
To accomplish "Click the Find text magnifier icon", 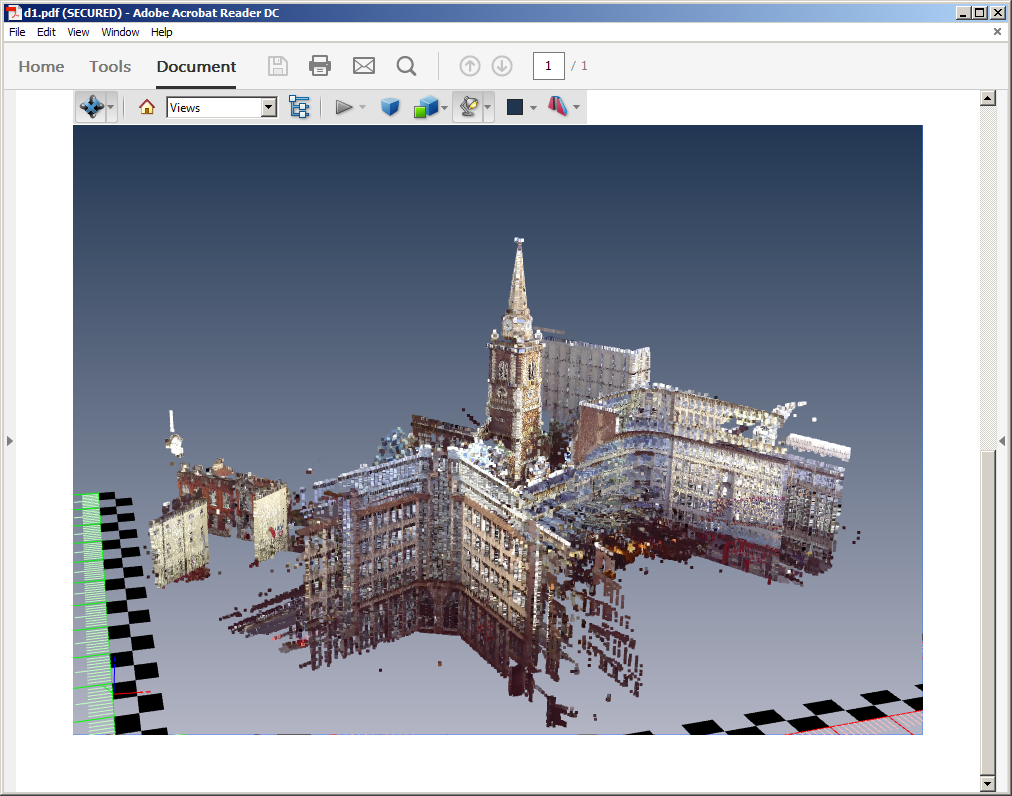I will [406, 66].
